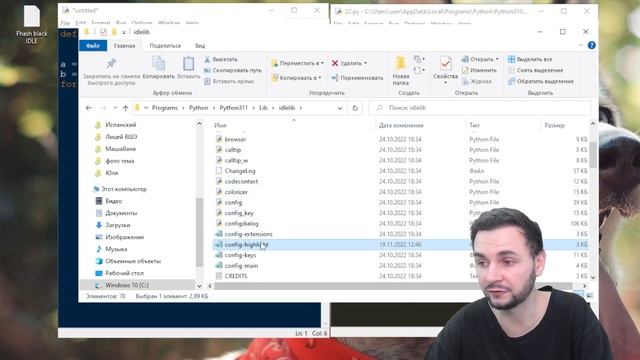Switch to the Вид tab

point(200,46)
